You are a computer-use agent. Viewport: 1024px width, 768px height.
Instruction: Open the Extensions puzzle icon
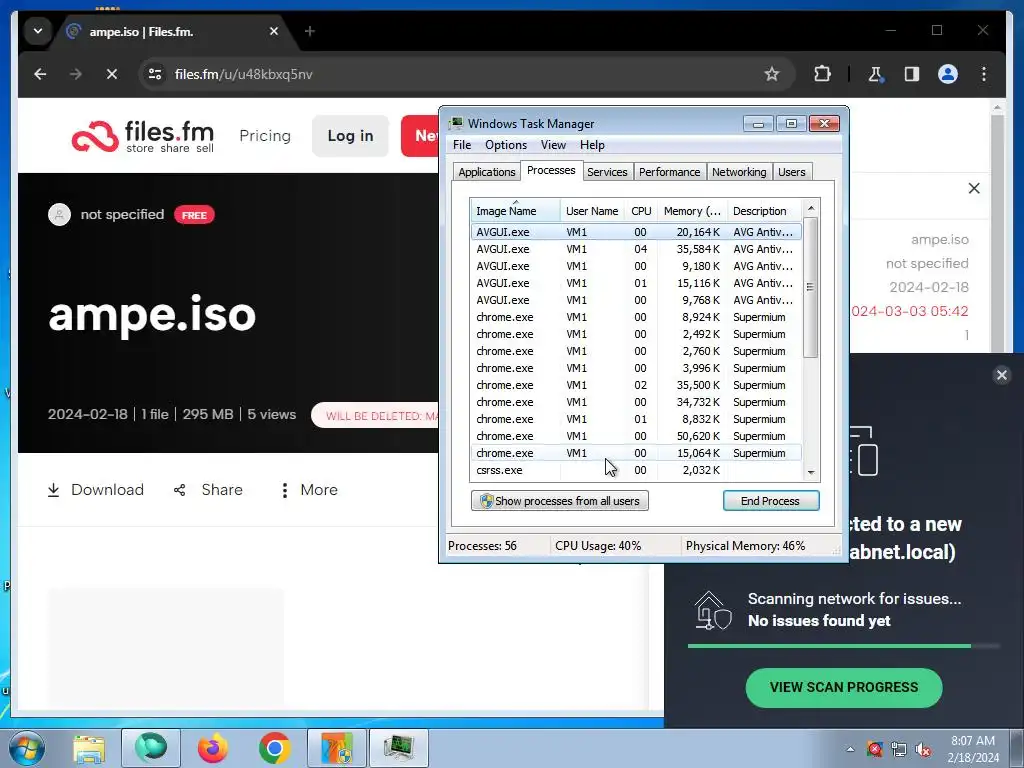[x=822, y=74]
